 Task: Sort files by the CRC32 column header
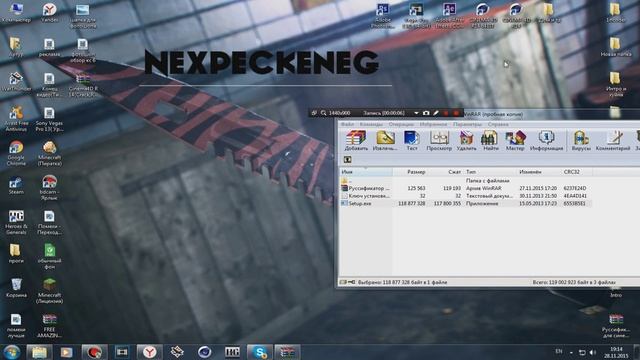(577, 172)
